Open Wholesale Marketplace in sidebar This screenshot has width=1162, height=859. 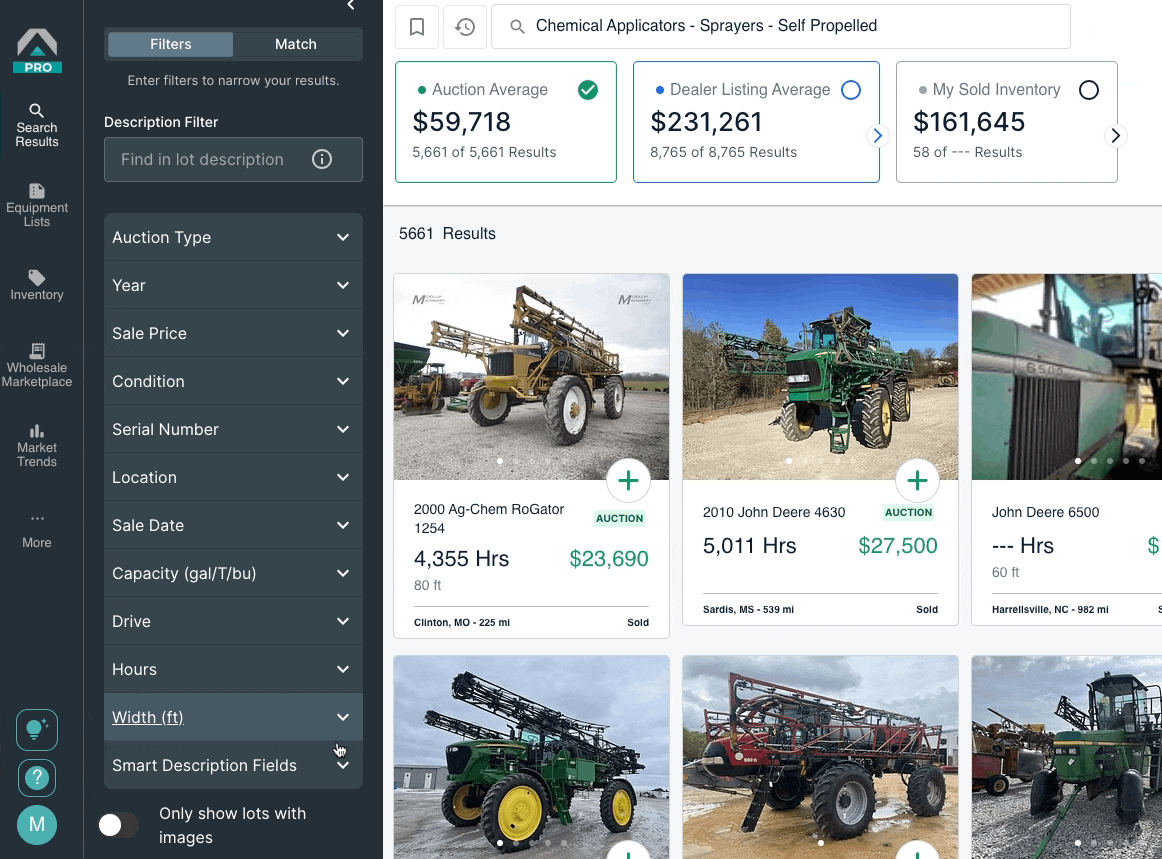(37, 365)
